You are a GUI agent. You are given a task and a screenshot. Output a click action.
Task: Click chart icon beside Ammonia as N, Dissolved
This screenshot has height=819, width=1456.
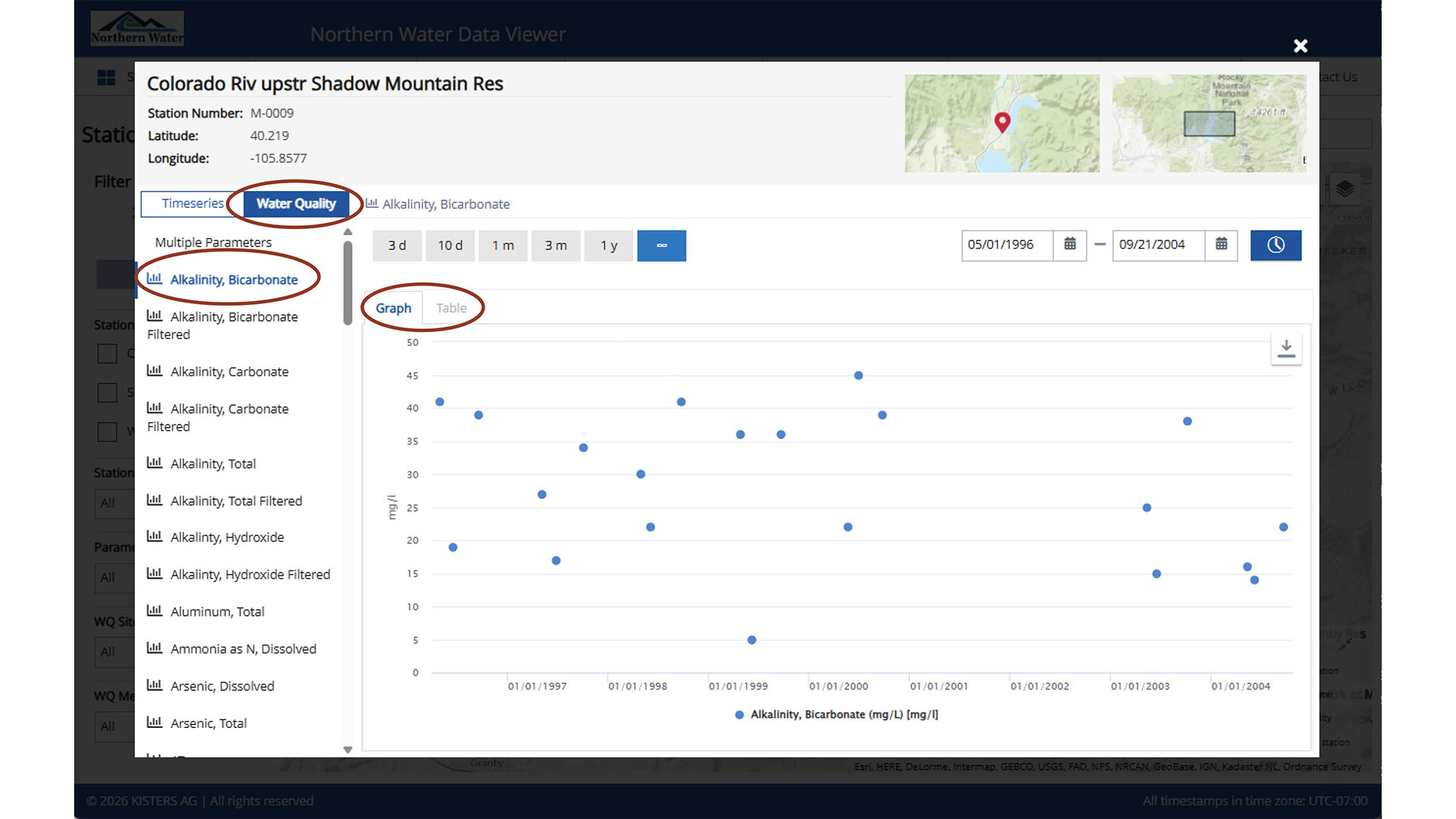[155, 647]
